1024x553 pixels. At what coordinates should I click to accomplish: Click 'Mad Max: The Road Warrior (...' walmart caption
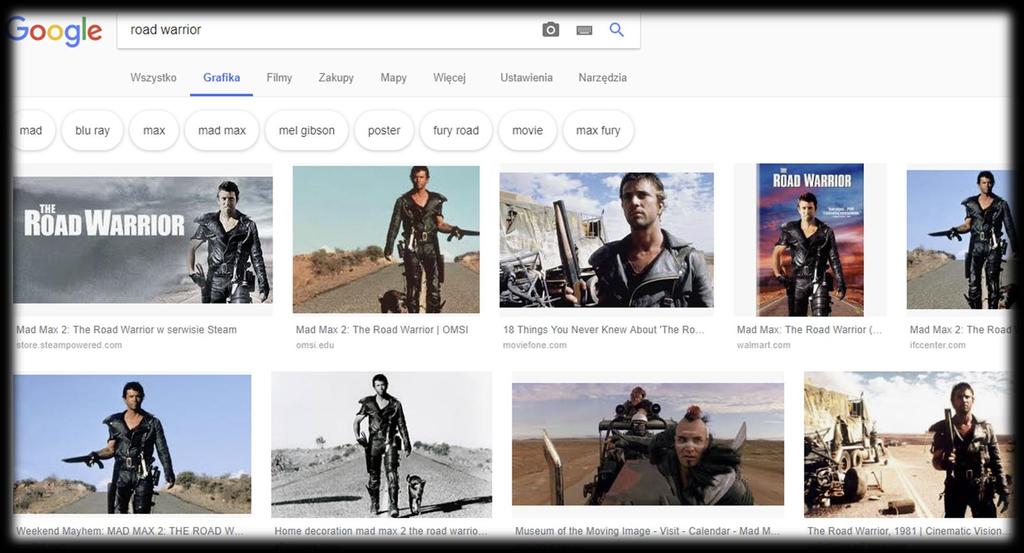[x=809, y=330]
